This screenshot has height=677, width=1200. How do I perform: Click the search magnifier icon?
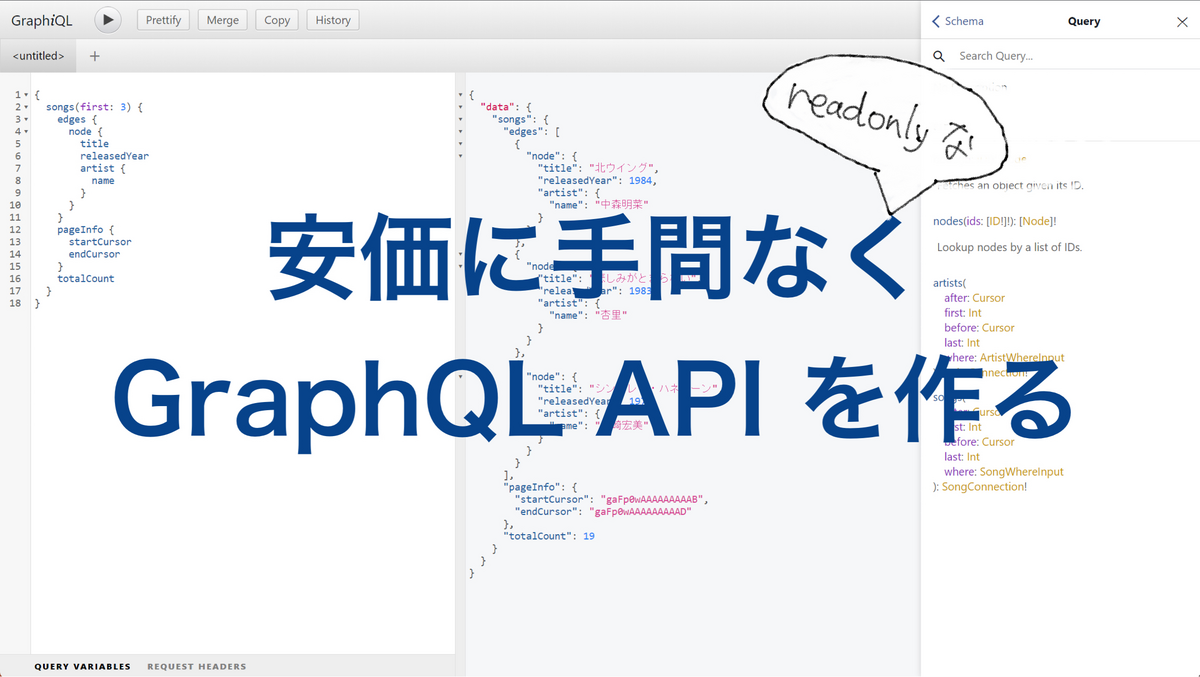coord(939,56)
